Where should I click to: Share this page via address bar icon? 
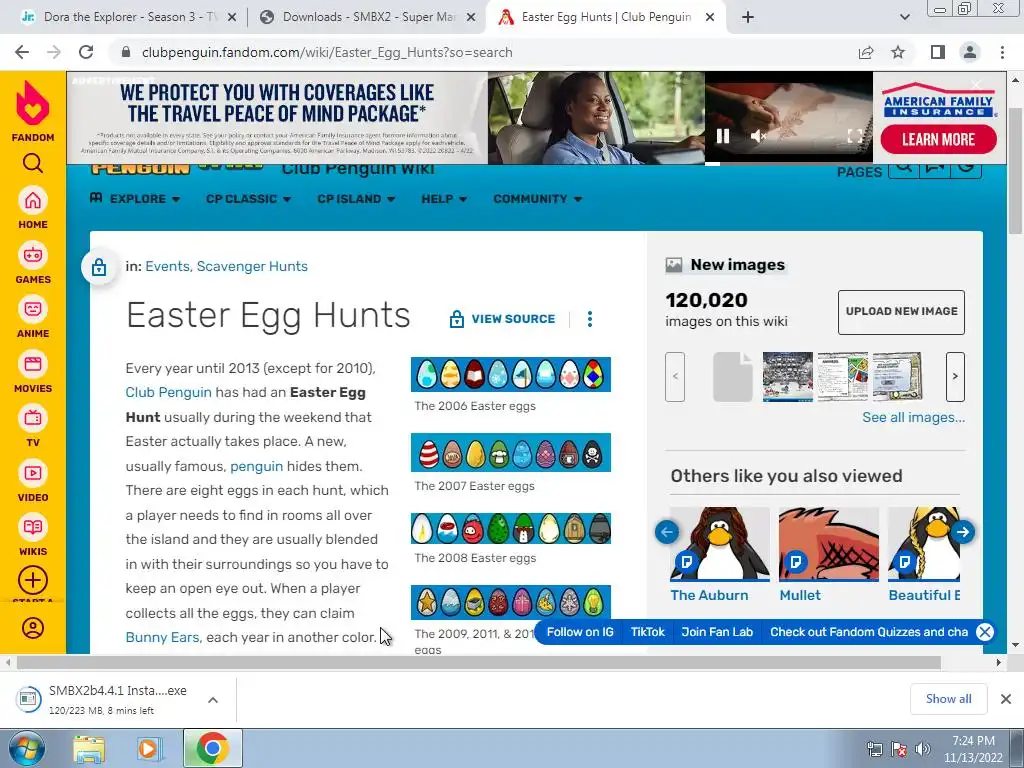(x=866, y=52)
